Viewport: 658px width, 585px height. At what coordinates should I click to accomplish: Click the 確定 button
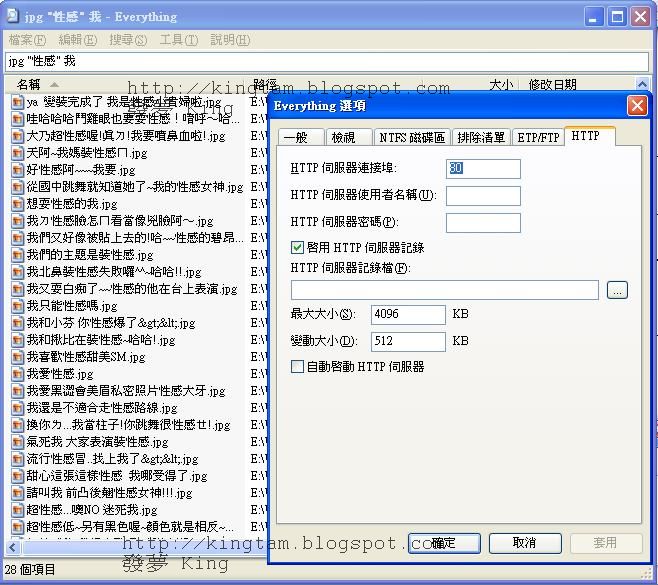(x=444, y=543)
